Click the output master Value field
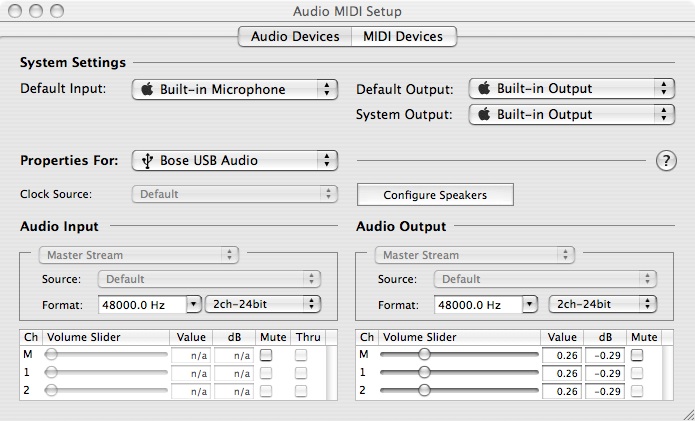The image size is (695, 421). point(562,355)
